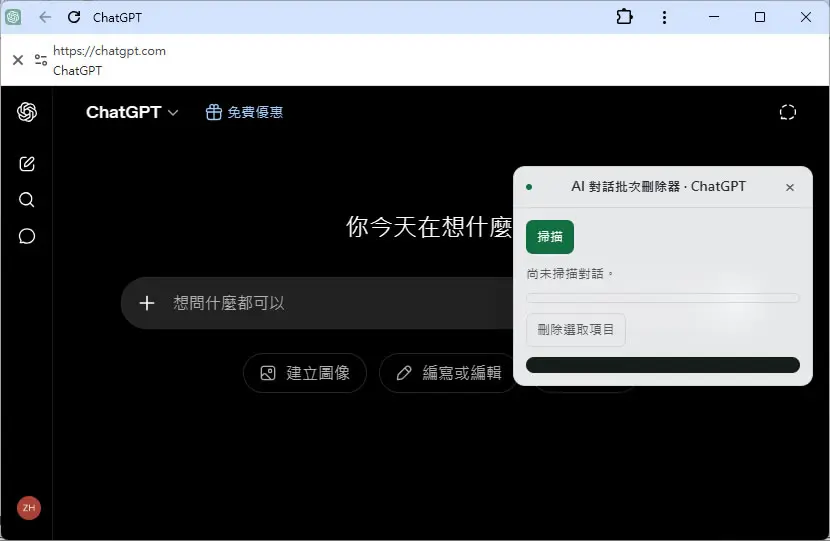Click the AI 對話批次刪除器 · ChatGPT panel title
This screenshot has width=830, height=541.
[658, 186]
